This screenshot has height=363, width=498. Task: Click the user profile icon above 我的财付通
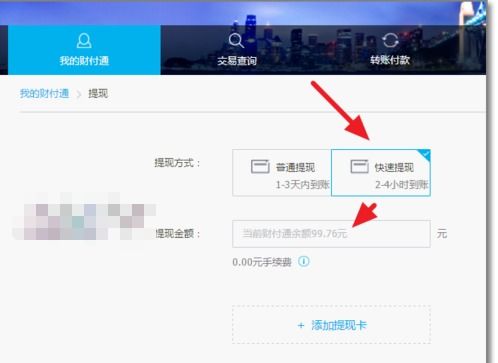pyautogui.click(x=84, y=41)
